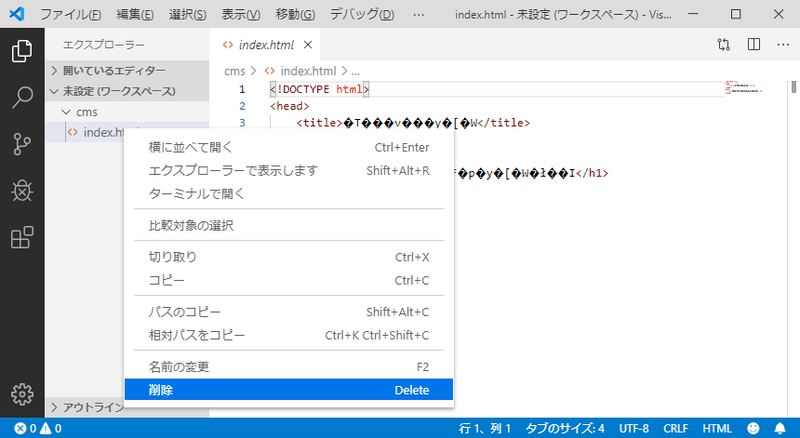Screen dimensions: 800x438
Task: Click the エクスプローラー panel title
Action: pyautogui.click(x=104, y=45)
